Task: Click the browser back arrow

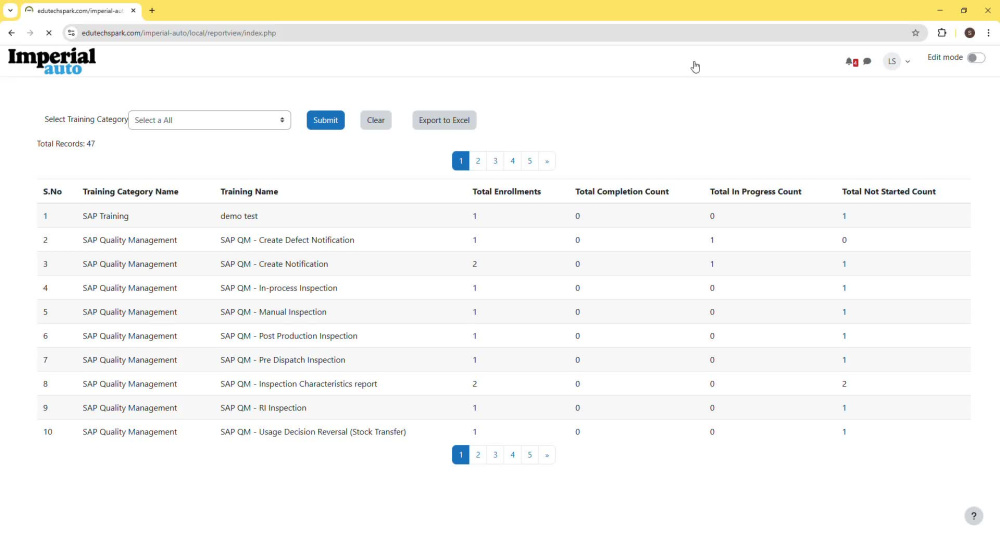Action: coord(11,33)
